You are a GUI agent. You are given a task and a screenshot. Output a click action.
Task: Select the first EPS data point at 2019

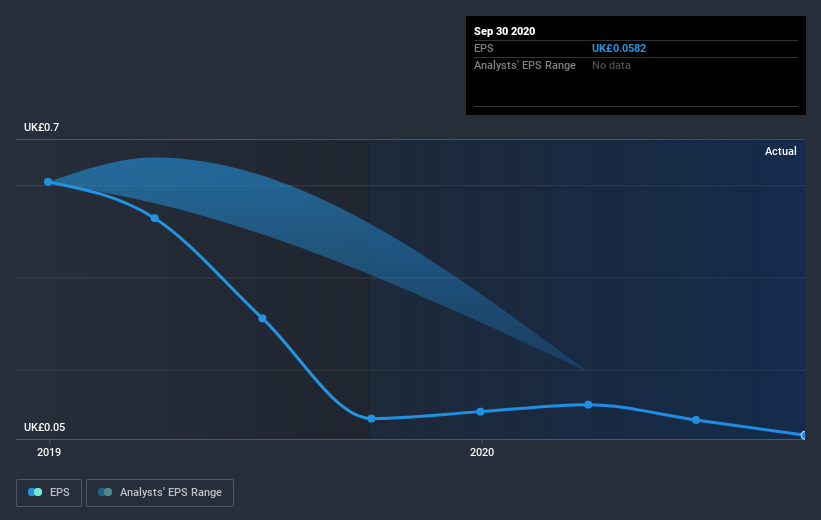[x=48, y=182]
